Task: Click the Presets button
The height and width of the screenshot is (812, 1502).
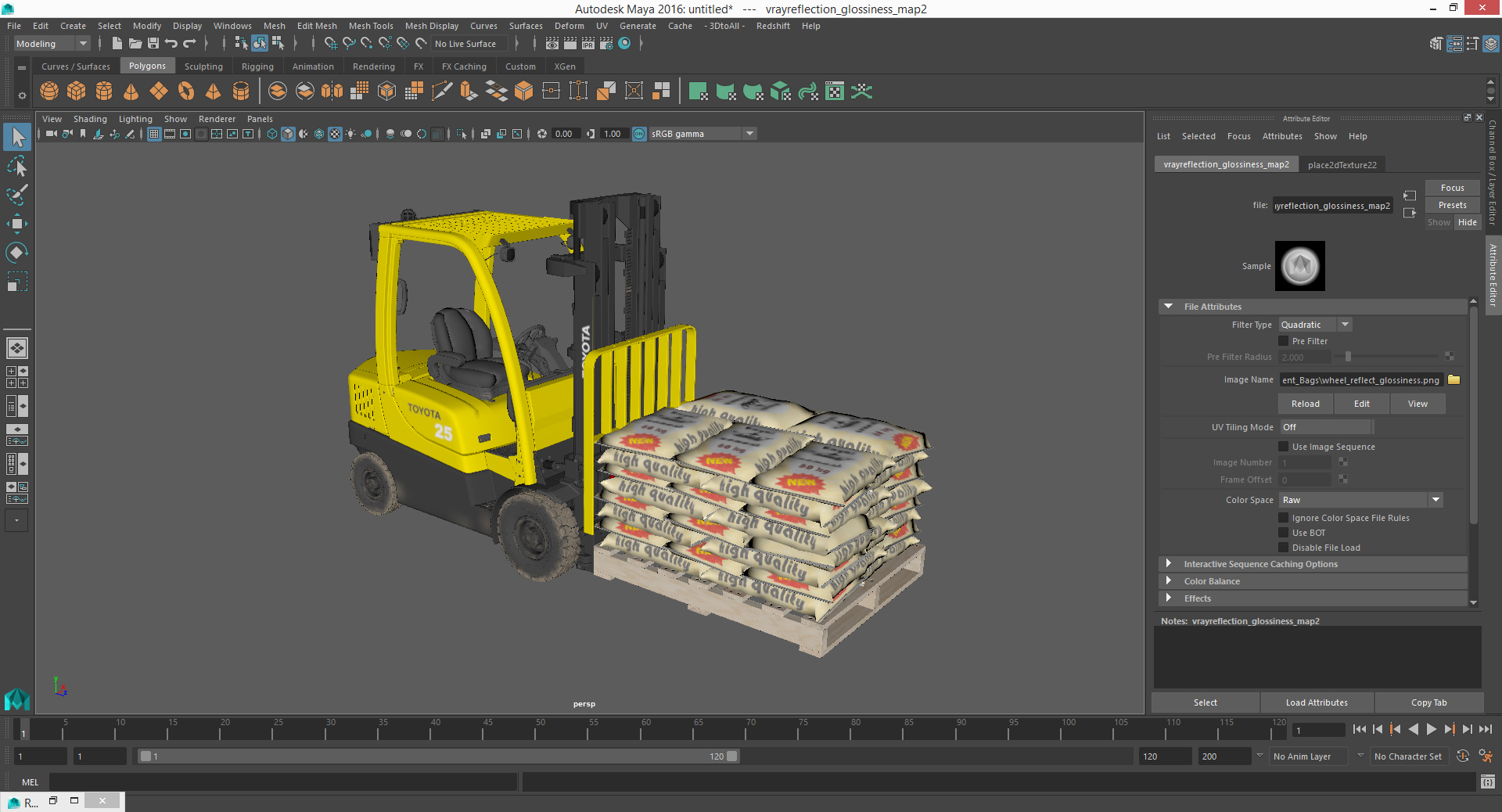Action: tap(1452, 205)
